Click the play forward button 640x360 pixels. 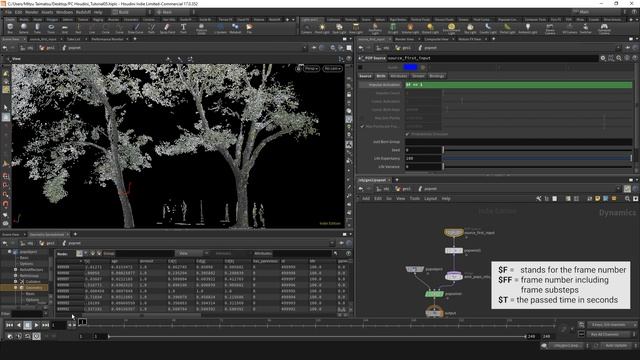click(x=36, y=325)
